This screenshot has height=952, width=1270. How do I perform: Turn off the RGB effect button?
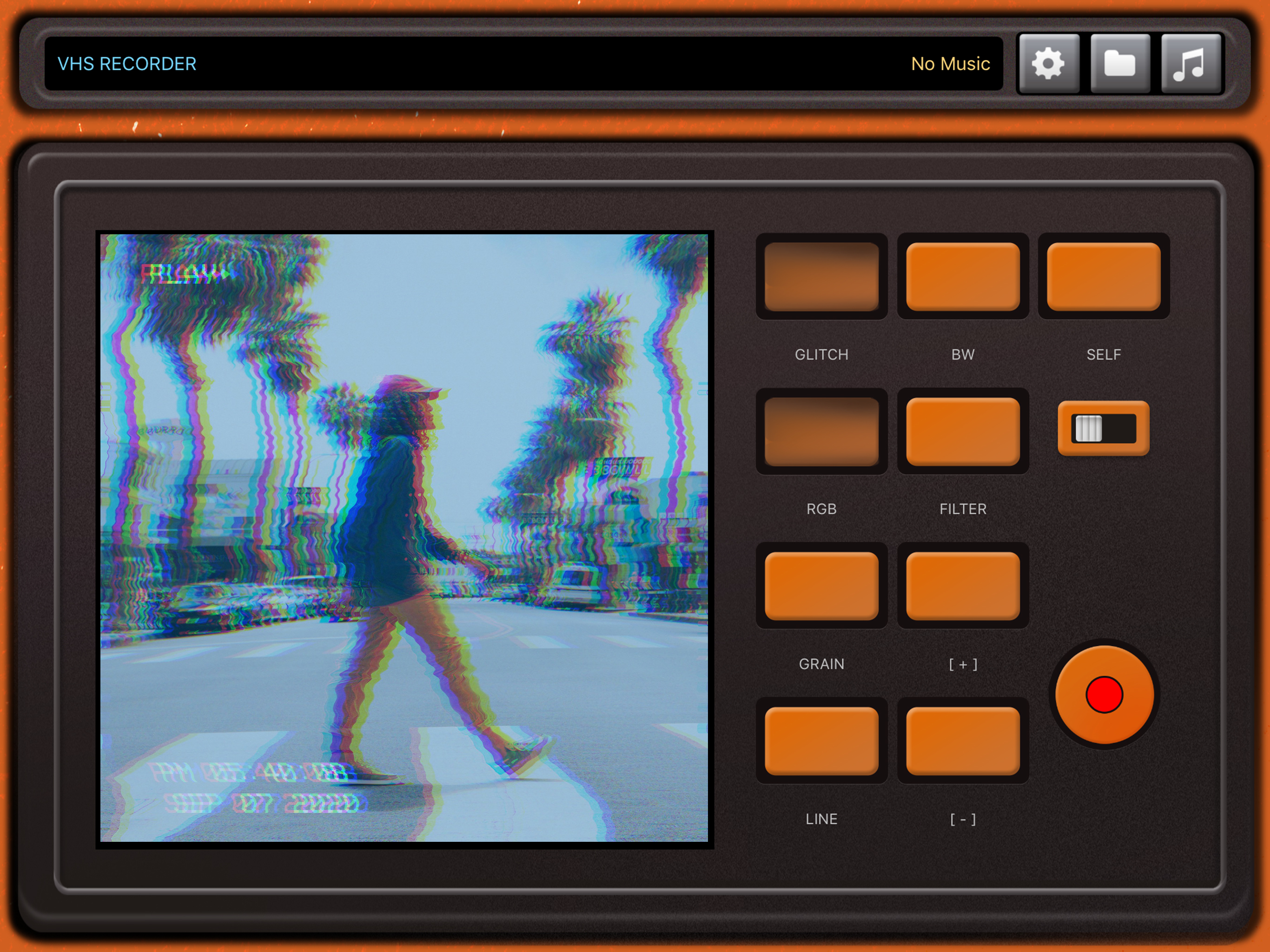[x=821, y=431]
